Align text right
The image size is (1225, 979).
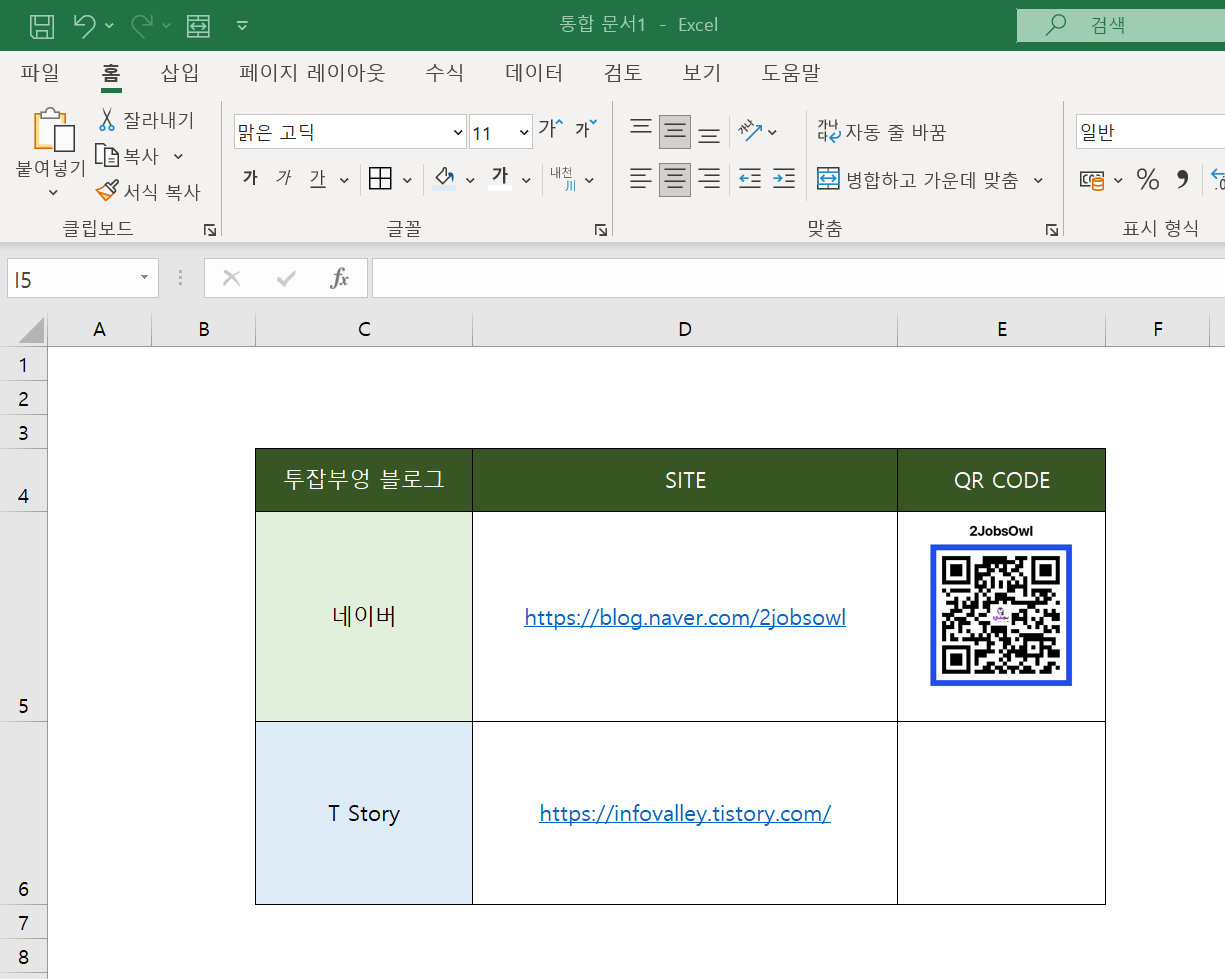click(x=709, y=180)
